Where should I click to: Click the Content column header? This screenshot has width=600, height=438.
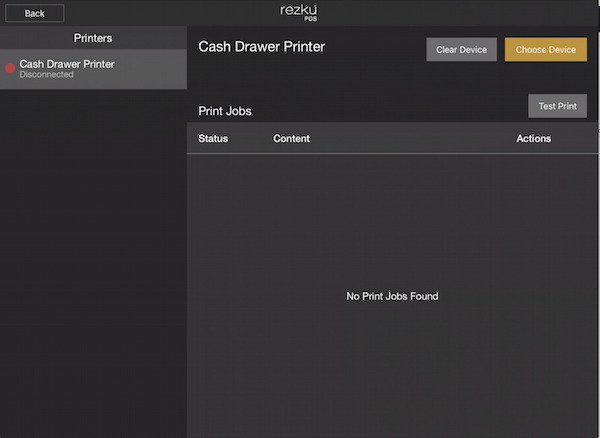[x=291, y=138]
